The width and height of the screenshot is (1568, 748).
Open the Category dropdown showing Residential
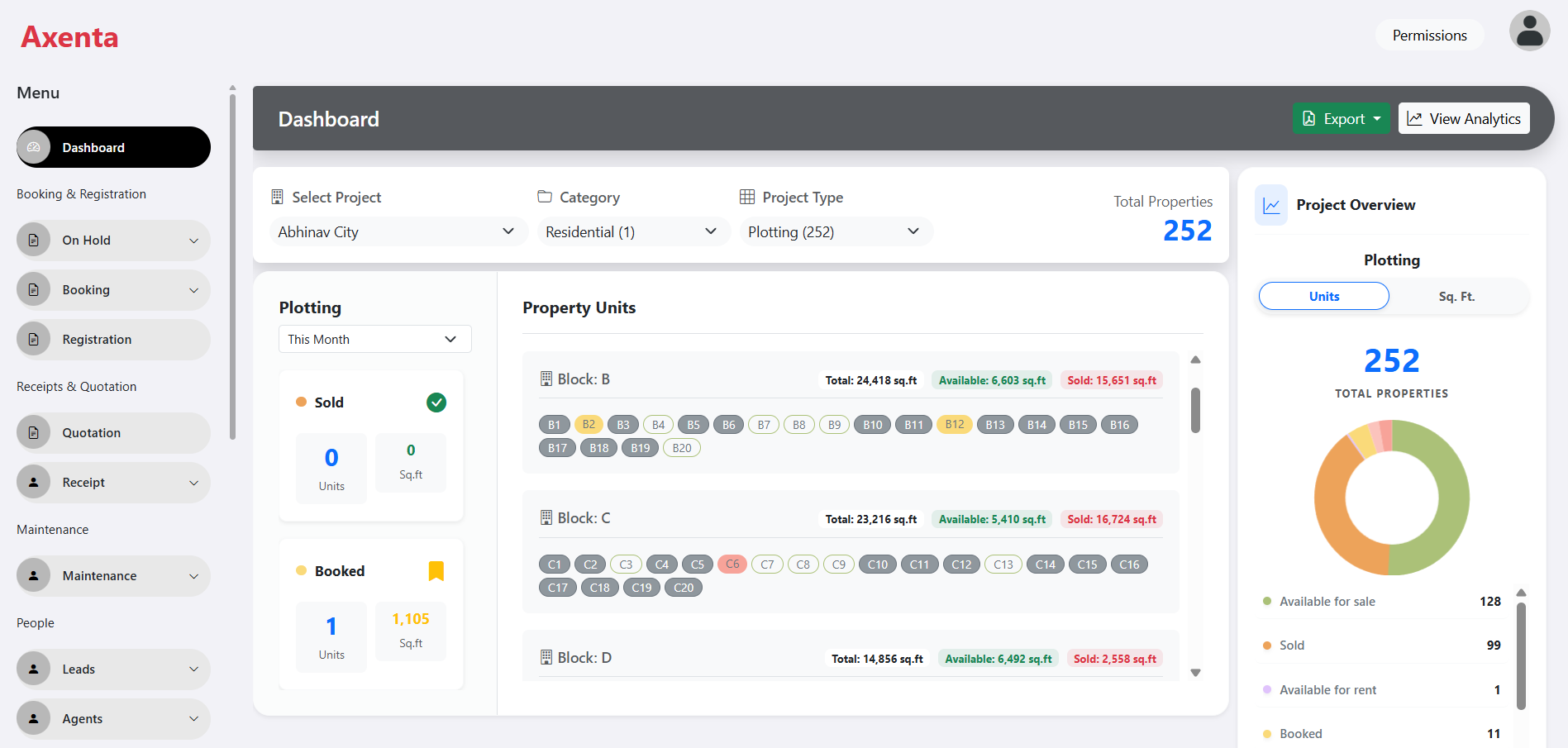[633, 231]
